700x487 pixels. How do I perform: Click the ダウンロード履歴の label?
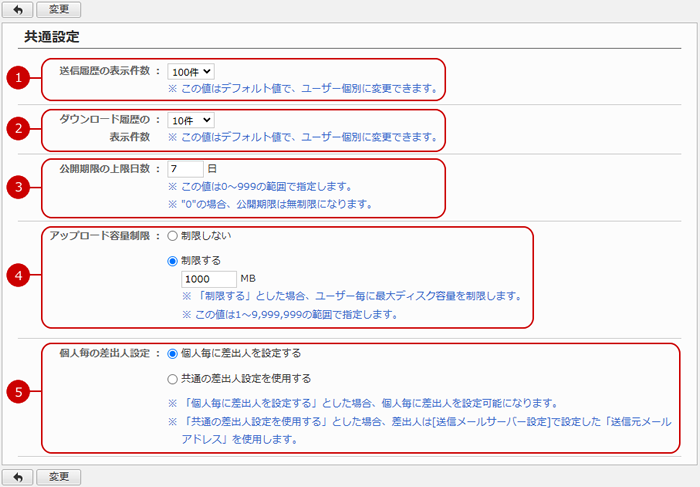tap(105, 119)
